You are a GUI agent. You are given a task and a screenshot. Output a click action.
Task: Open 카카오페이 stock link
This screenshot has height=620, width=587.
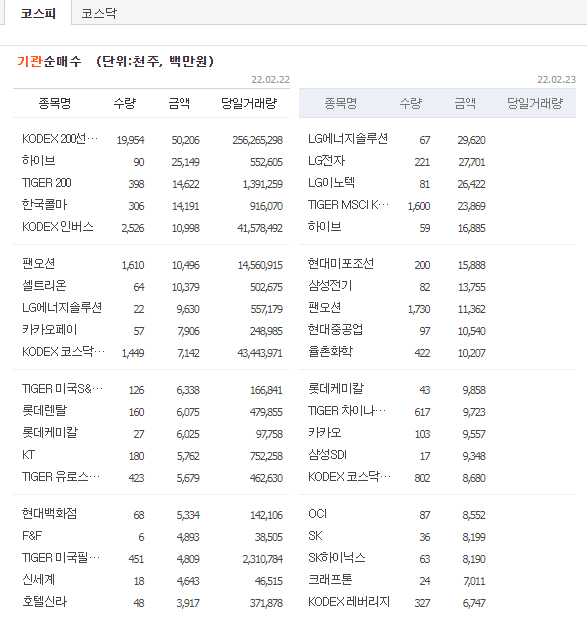[x=49, y=329]
